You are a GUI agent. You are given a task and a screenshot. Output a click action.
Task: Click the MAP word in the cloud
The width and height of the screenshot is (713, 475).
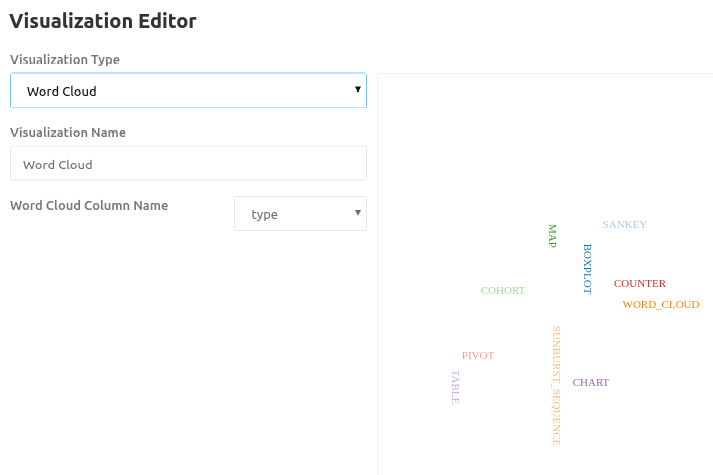(552, 236)
